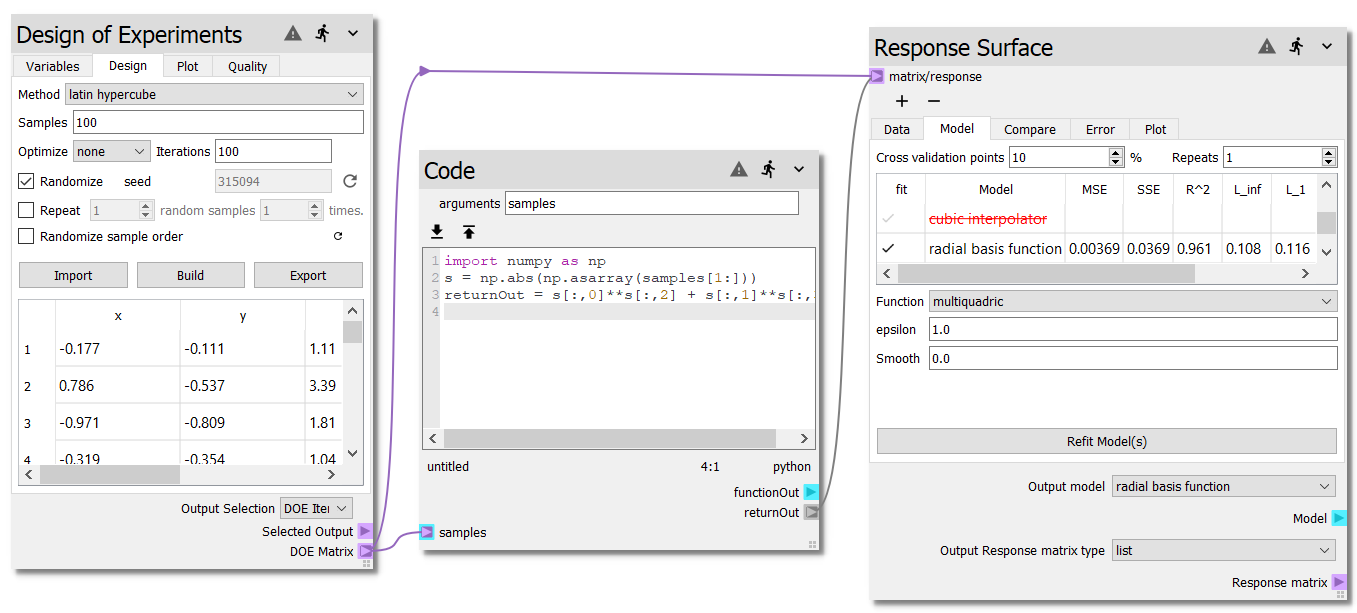The height and width of the screenshot is (613, 1357).
Task: Uncheck the Randomize checkbox
Action: coord(27,181)
